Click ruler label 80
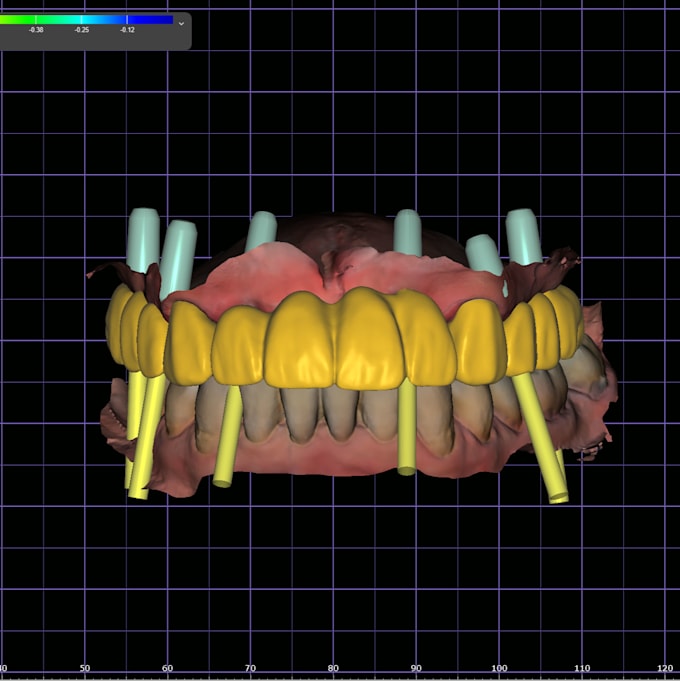 point(333,668)
